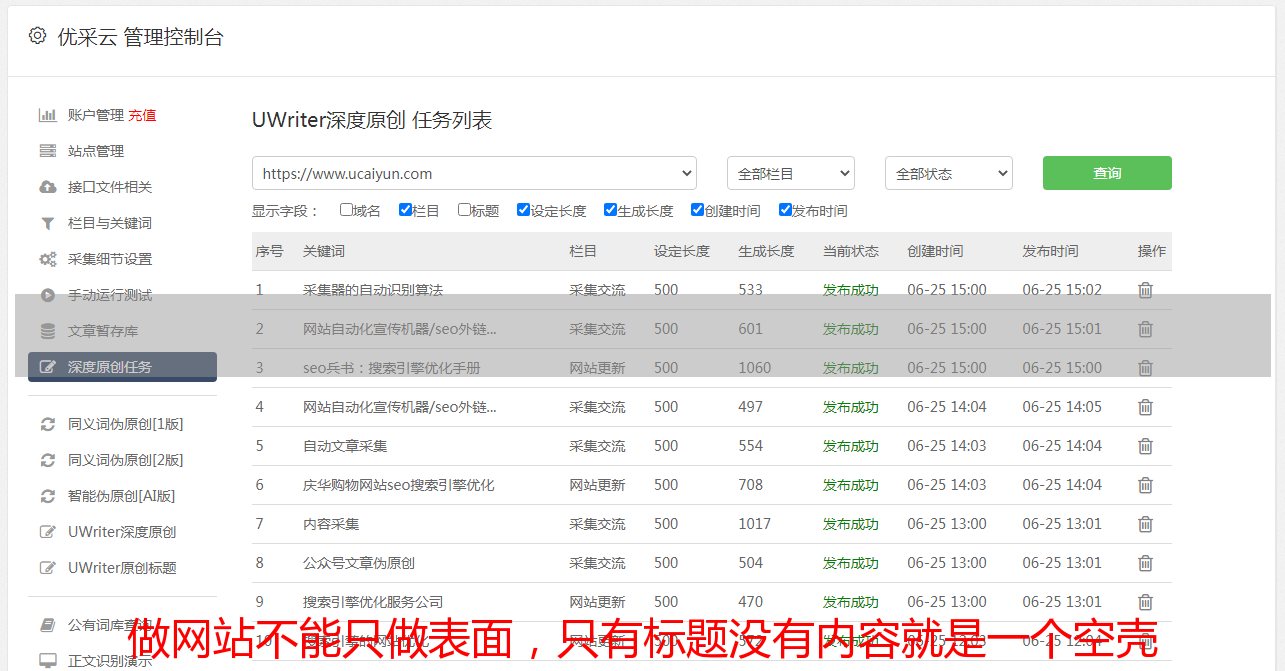Open UWriter深度原创 sidebar link

(x=122, y=532)
